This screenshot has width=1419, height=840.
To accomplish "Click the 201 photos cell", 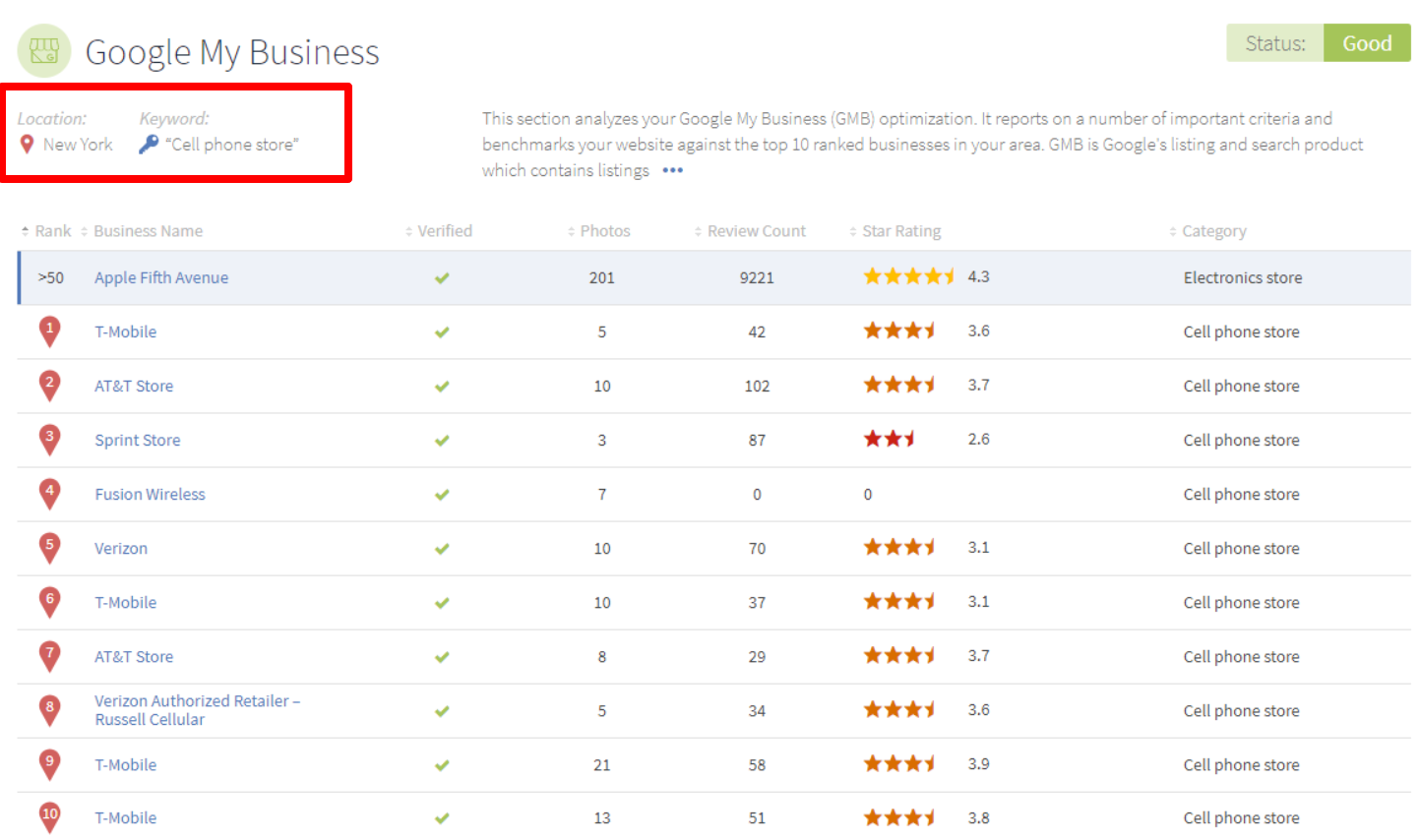I will click(602, 277).
